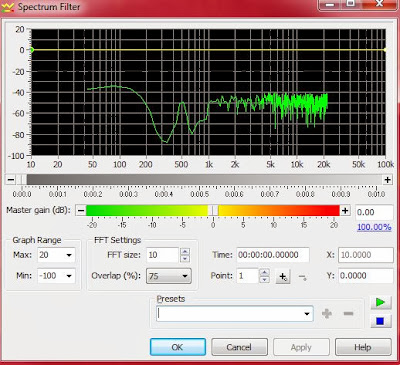
Task: Zoom in the time bar with plus
Action: [x=387, y=180]
